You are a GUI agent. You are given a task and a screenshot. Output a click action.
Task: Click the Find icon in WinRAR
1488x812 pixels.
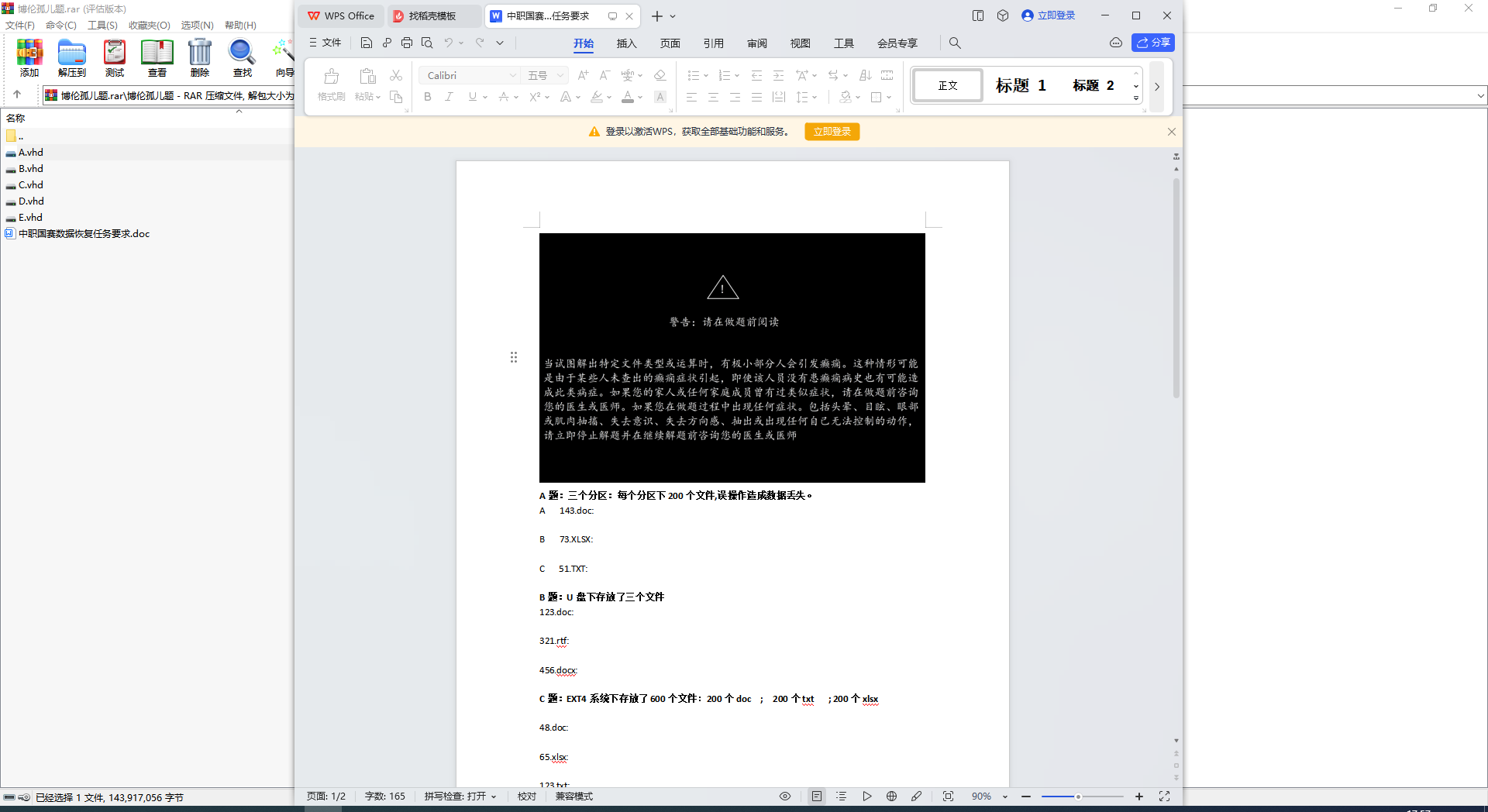coord(243,58)
